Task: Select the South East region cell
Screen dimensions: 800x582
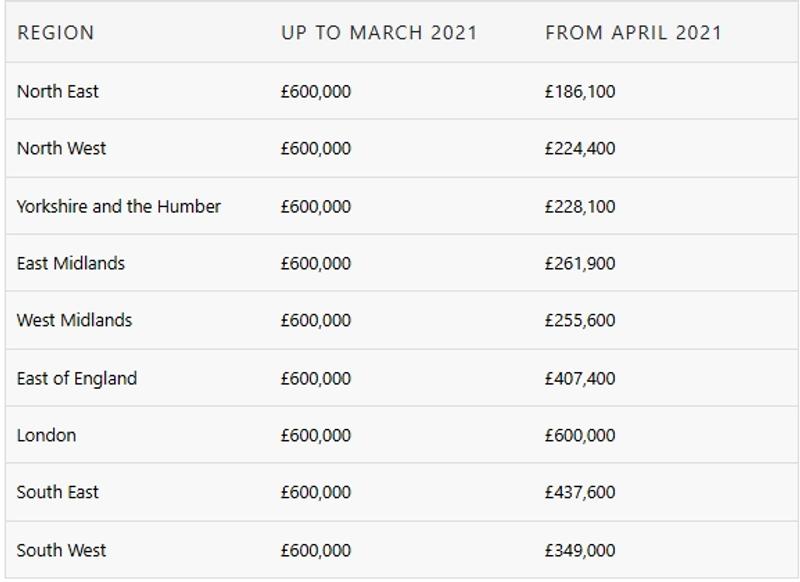Action: (58, 492)
